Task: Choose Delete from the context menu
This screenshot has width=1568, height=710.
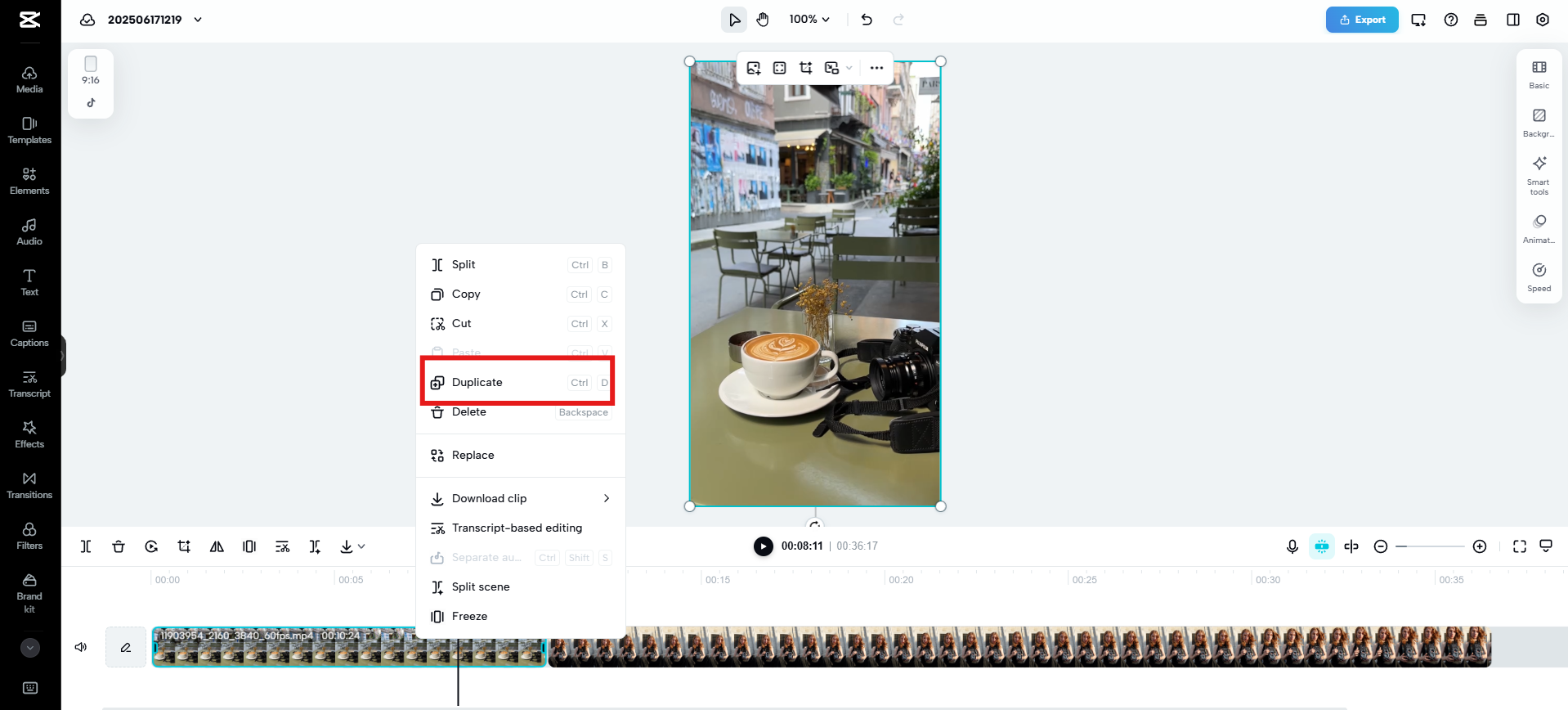Action: (521, 411)
